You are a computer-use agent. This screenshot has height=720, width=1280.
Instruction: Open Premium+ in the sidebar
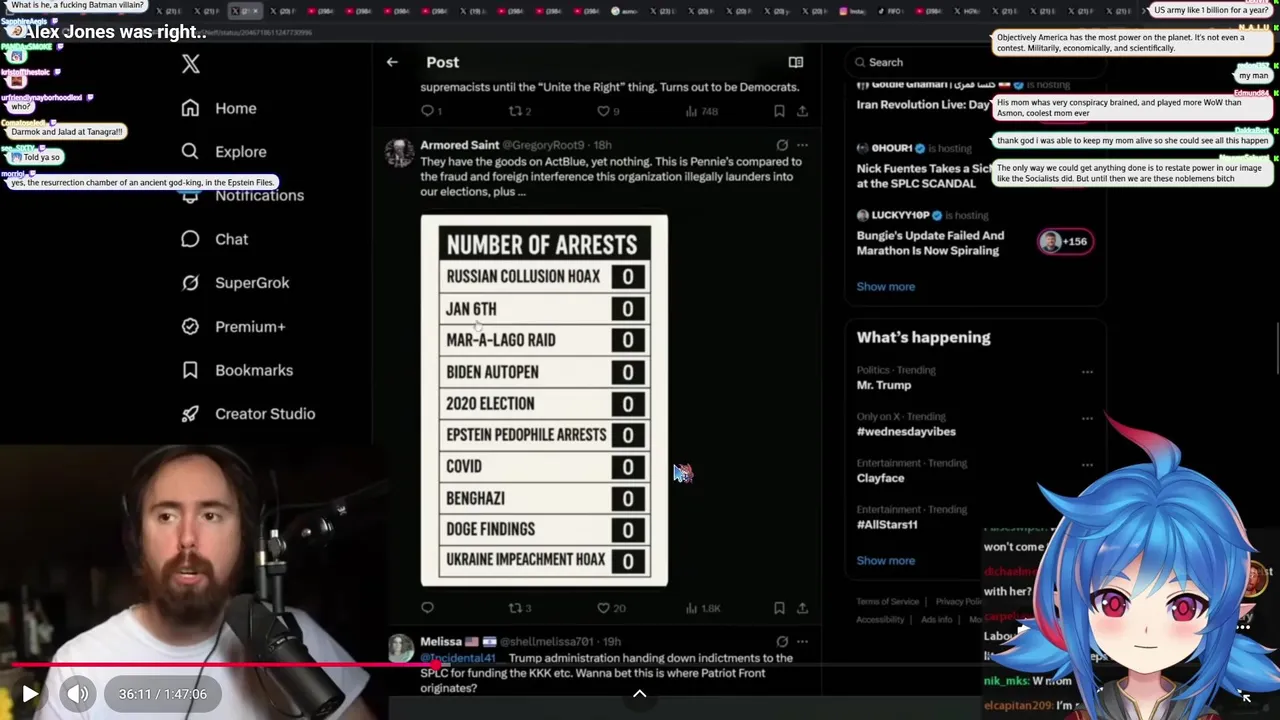(250, 327)
